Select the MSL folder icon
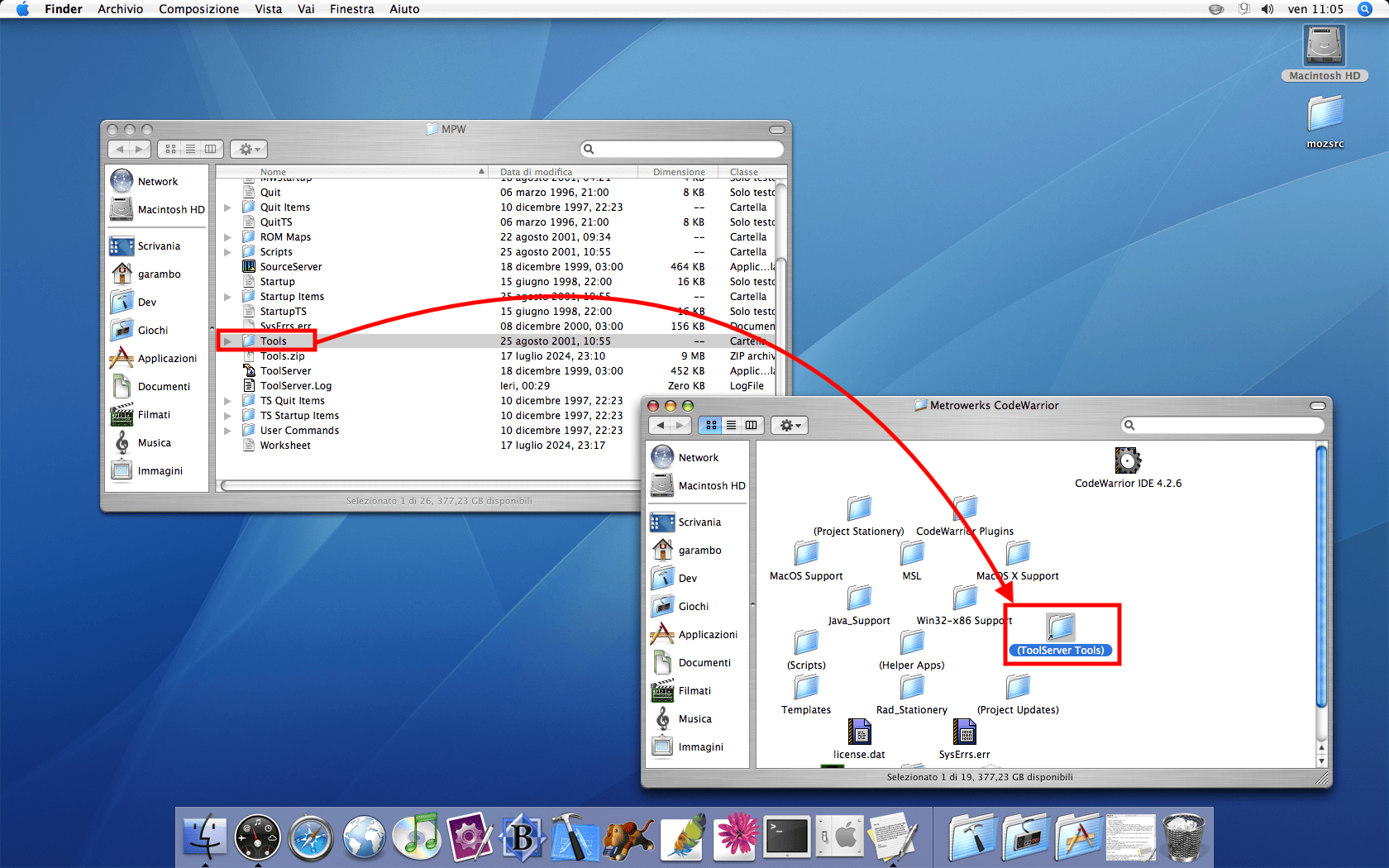This screenshot has height=868, width=1389. tap(912, 552)
